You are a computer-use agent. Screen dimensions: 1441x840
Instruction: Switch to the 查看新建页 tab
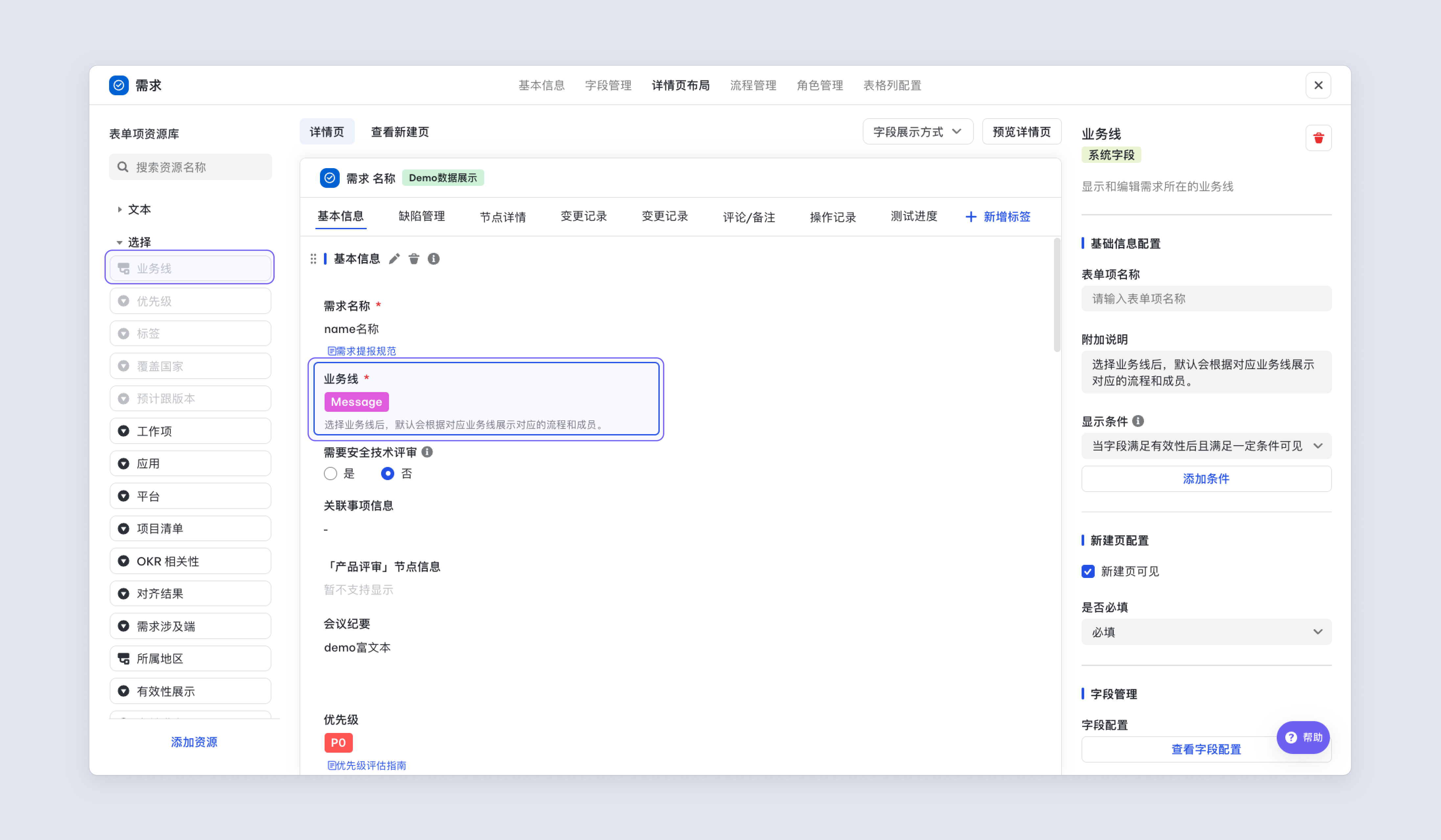click(x=400, y=132)
